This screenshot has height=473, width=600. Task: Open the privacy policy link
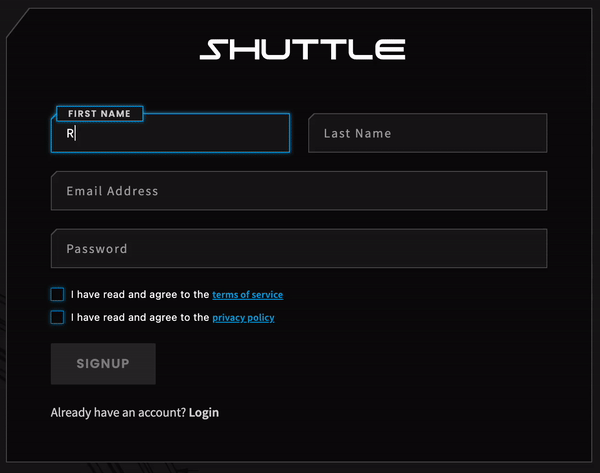(243, 318)
